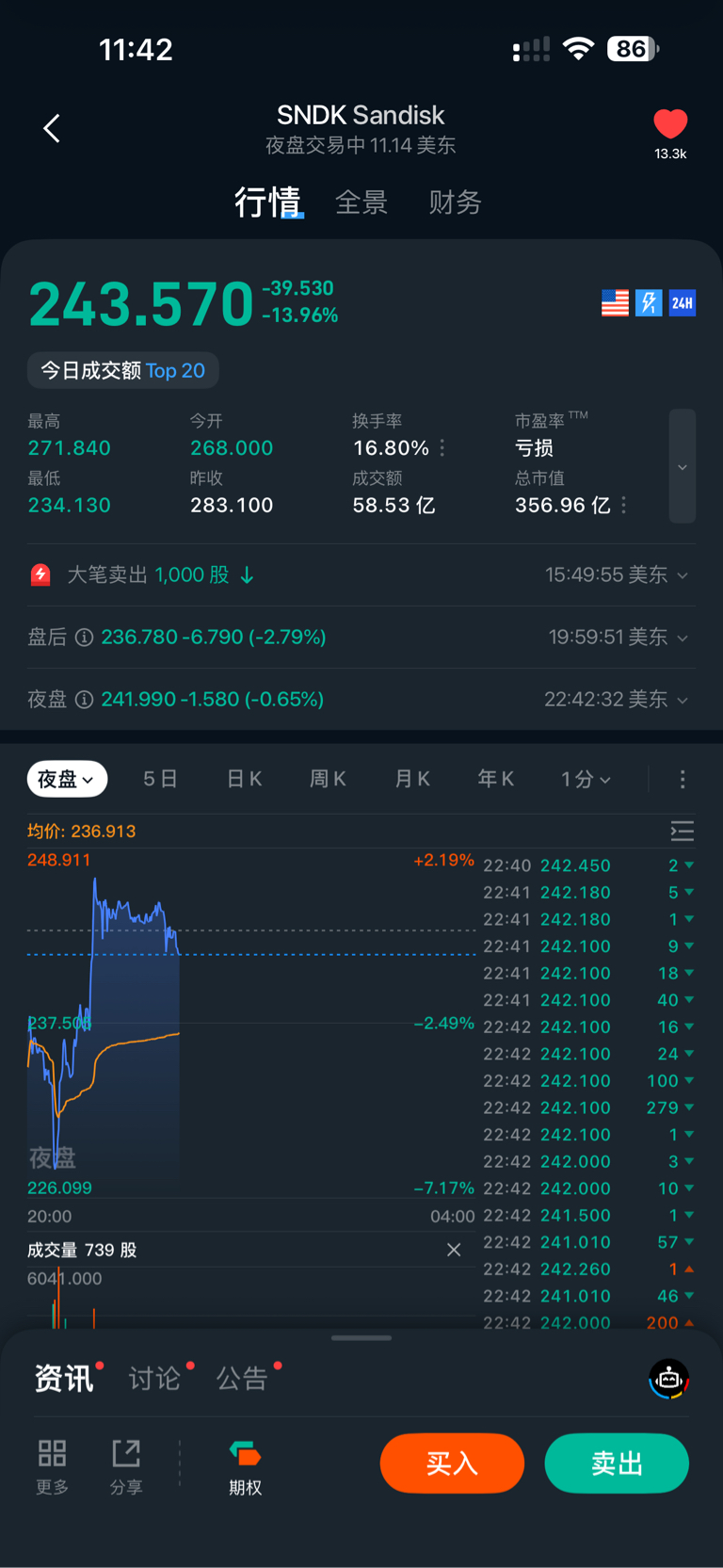Tap the info icon next to 夜盘

pos(84,700)
